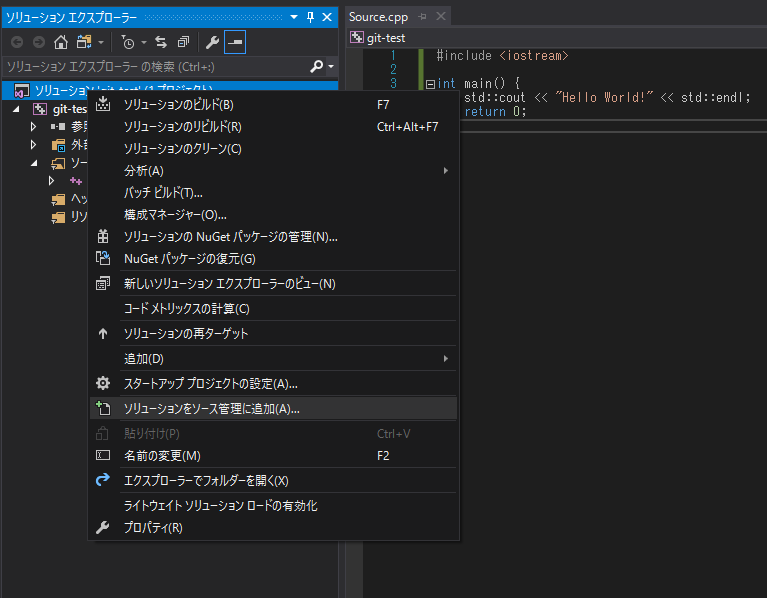
Task: Click the search magnifier icon
Action: (x=316, y=66)
